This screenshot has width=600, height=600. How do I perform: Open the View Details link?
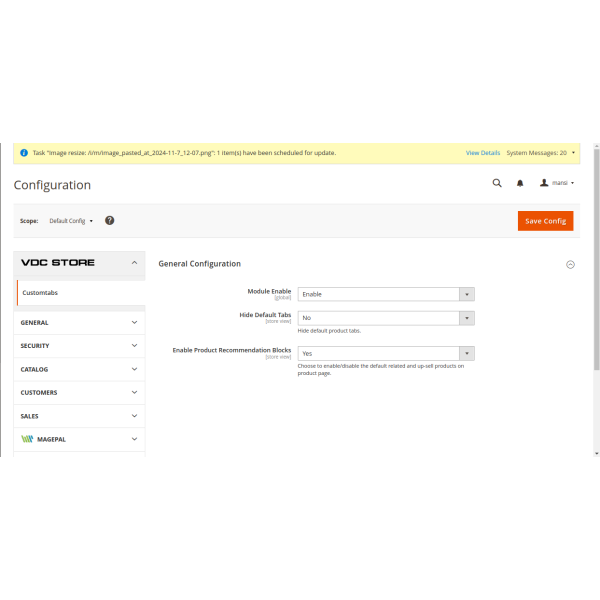483,153
